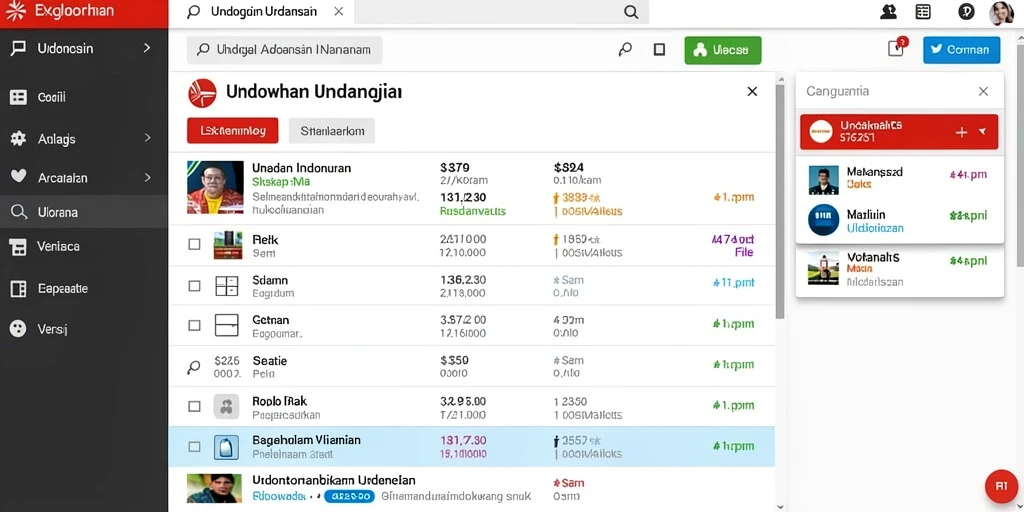Click the Versj smiley face icon
This screenshot has width=1024, height=512.
(x=18, y=329)
